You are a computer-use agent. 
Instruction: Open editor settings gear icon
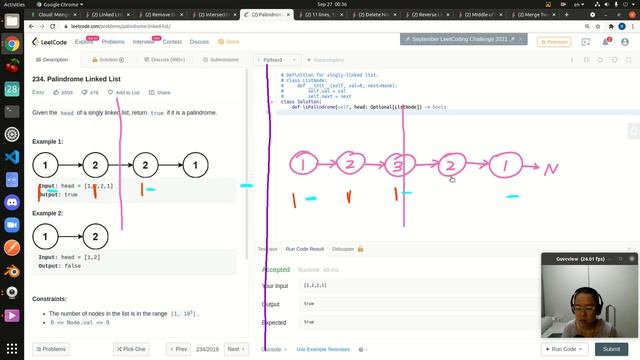[614, 60]
